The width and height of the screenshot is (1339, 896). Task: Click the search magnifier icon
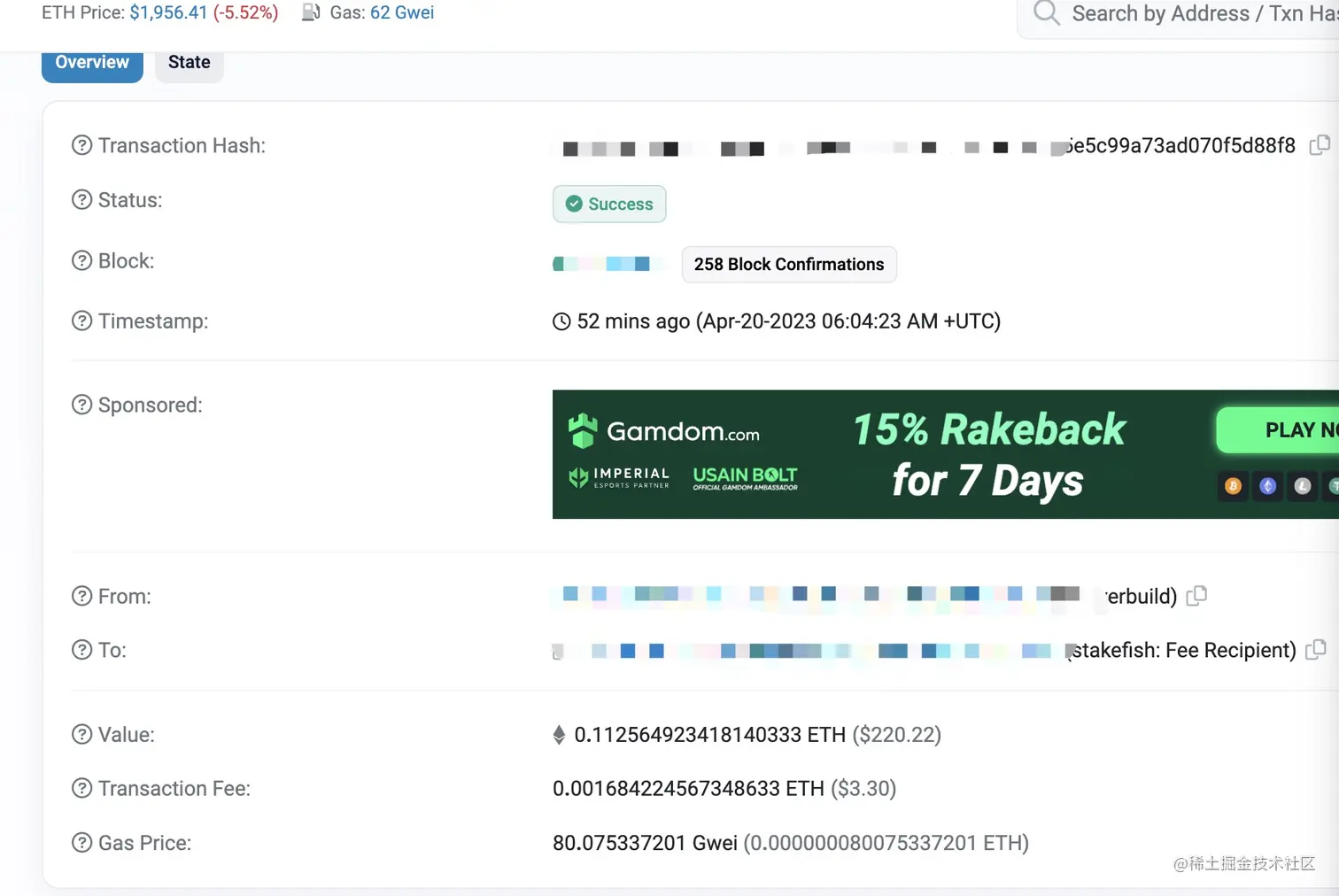[x=1047, y=13]
